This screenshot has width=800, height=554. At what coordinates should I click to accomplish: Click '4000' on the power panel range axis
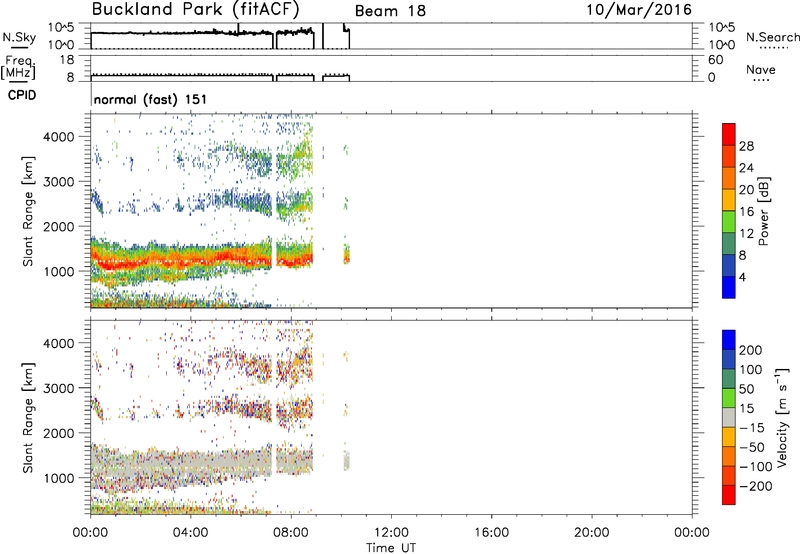pos(58,137)
